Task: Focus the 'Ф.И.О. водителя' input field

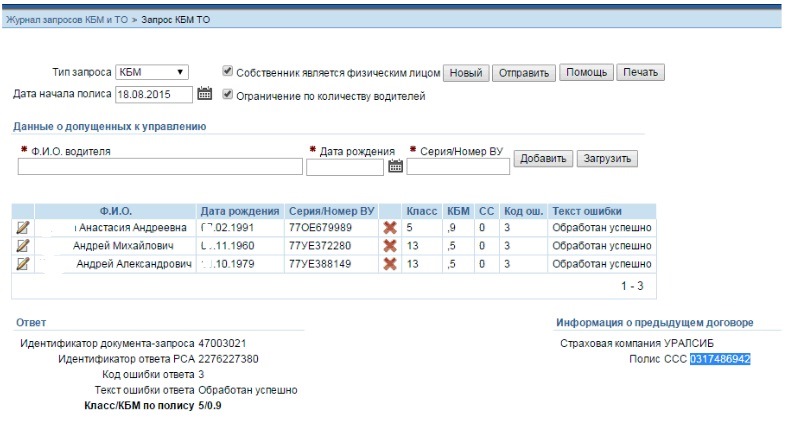Action: pos(160,167)
